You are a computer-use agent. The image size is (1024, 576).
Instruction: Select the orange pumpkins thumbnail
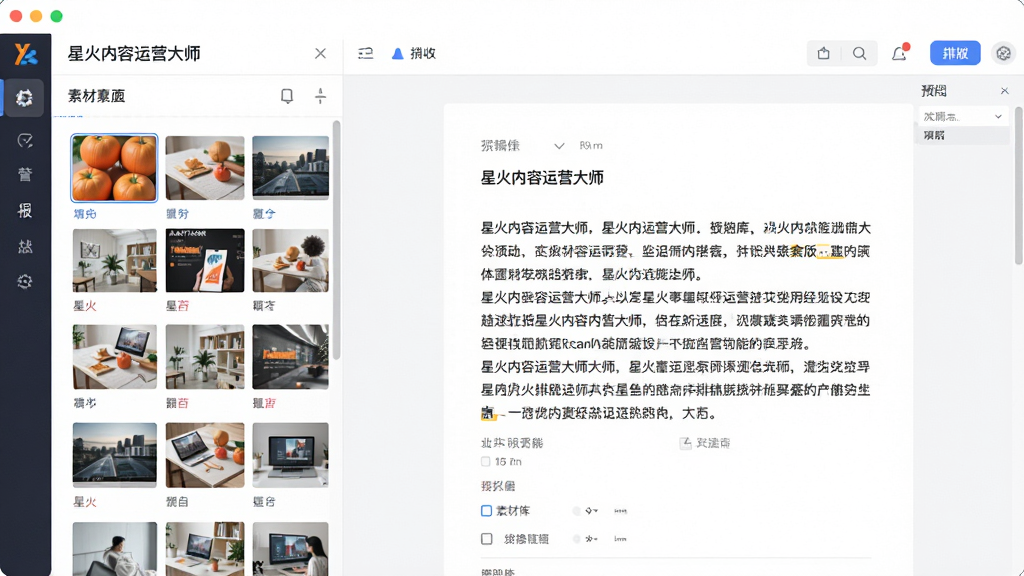click(x=114, y=168)
